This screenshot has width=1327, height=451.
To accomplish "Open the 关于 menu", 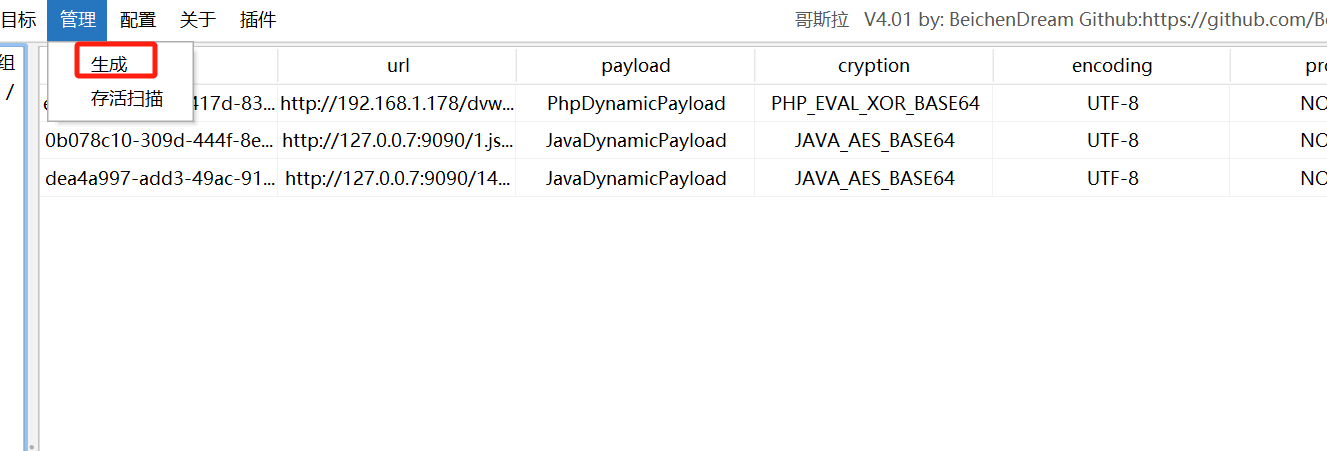I will (x=197, y=20).
